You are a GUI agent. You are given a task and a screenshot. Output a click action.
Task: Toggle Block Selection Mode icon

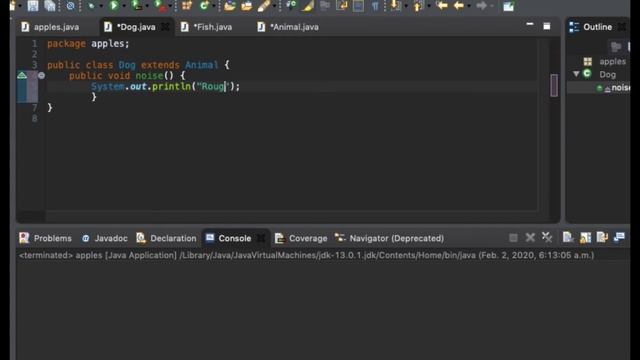(x=358, y=6)
